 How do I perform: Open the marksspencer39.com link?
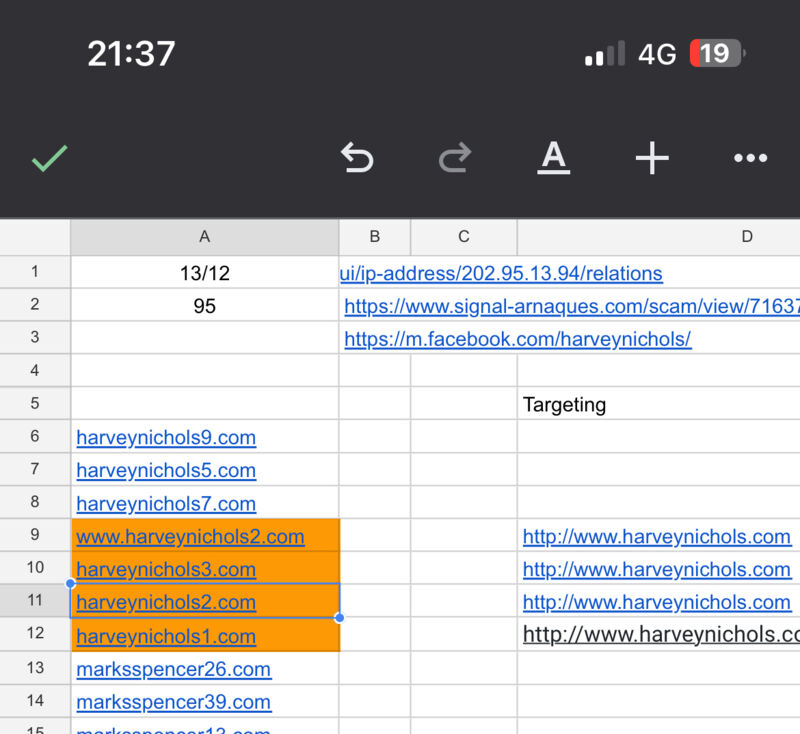click(173, 702)
